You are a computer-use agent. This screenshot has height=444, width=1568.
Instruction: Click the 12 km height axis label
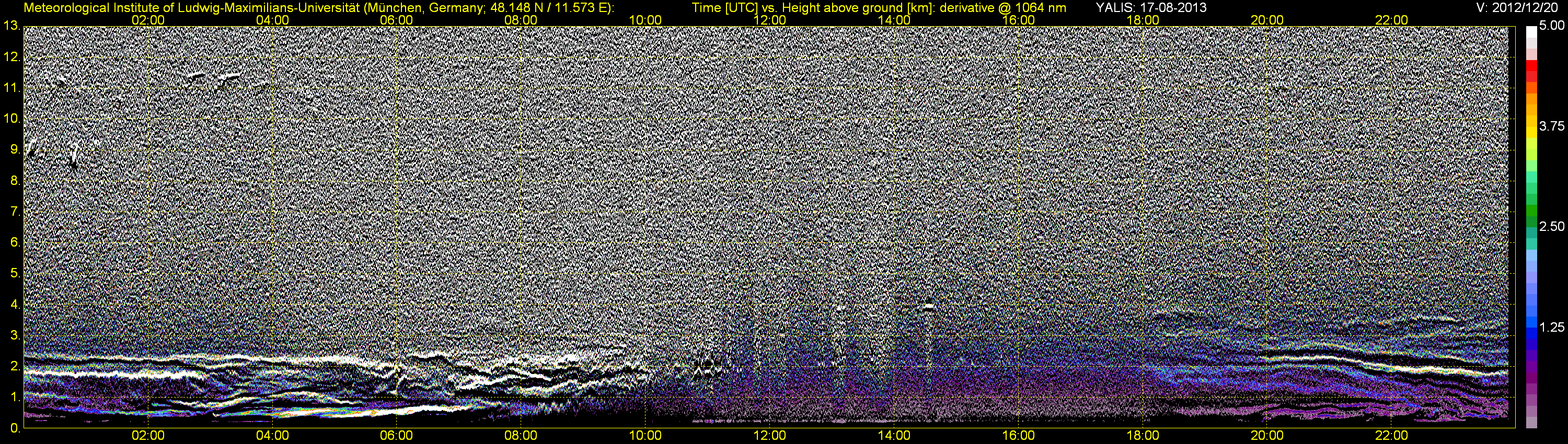coord(11,57)
